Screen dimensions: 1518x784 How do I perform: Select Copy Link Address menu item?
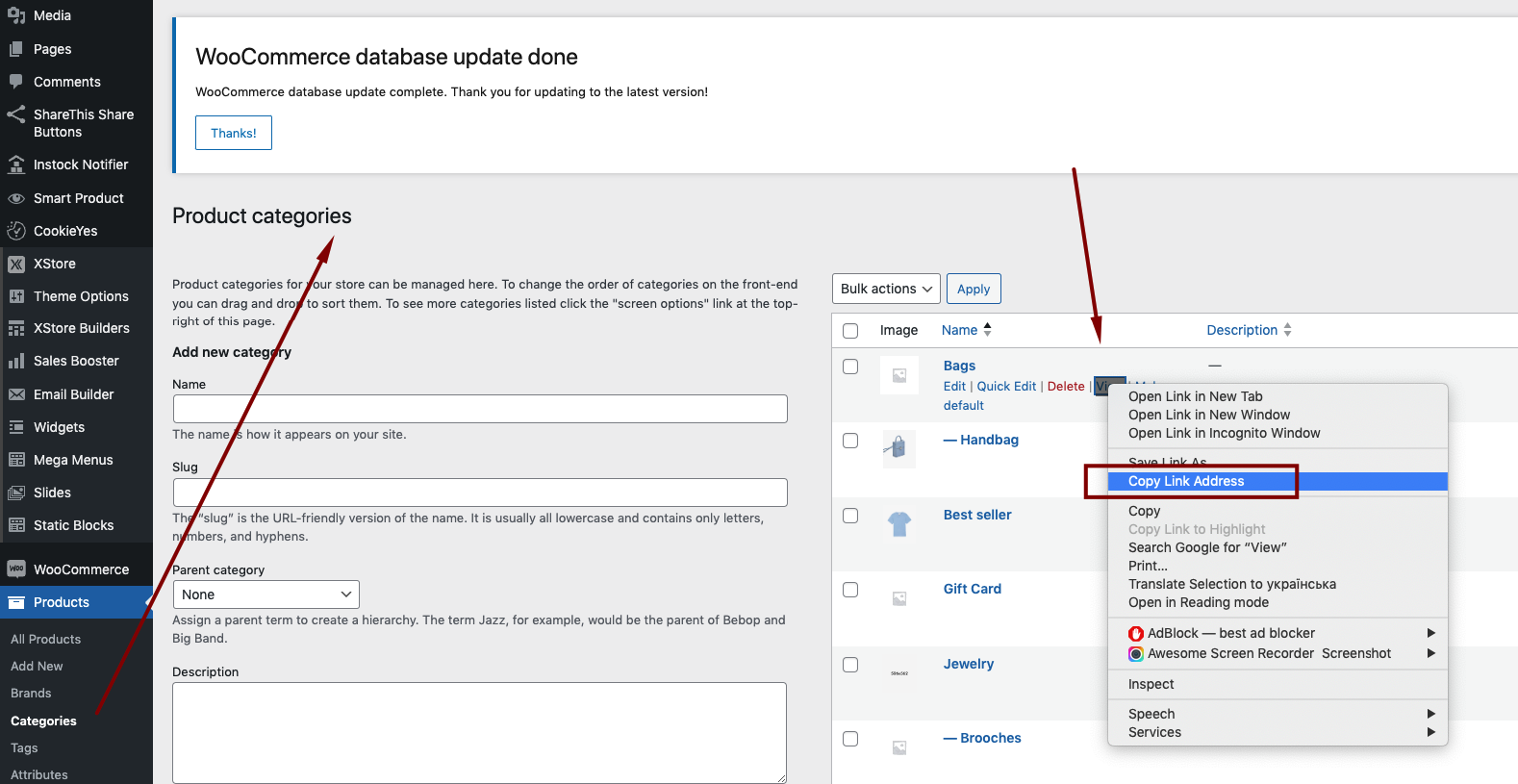coord(1278,481)
